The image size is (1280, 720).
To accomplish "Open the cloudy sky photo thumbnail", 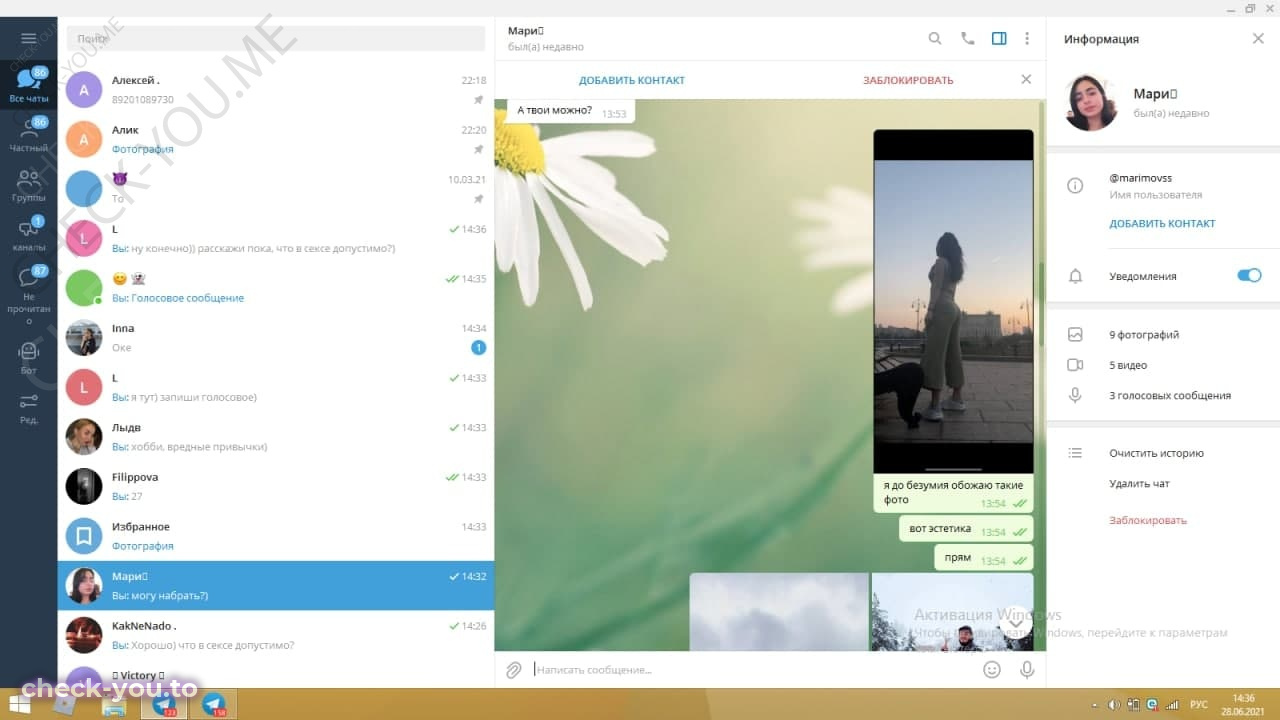I will pyautogui.click(x=779, y=612).
